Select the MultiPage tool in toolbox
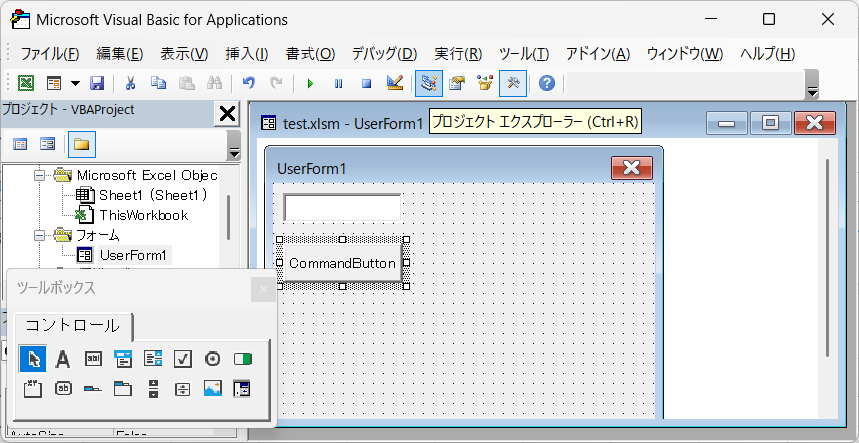 [123, 389]
